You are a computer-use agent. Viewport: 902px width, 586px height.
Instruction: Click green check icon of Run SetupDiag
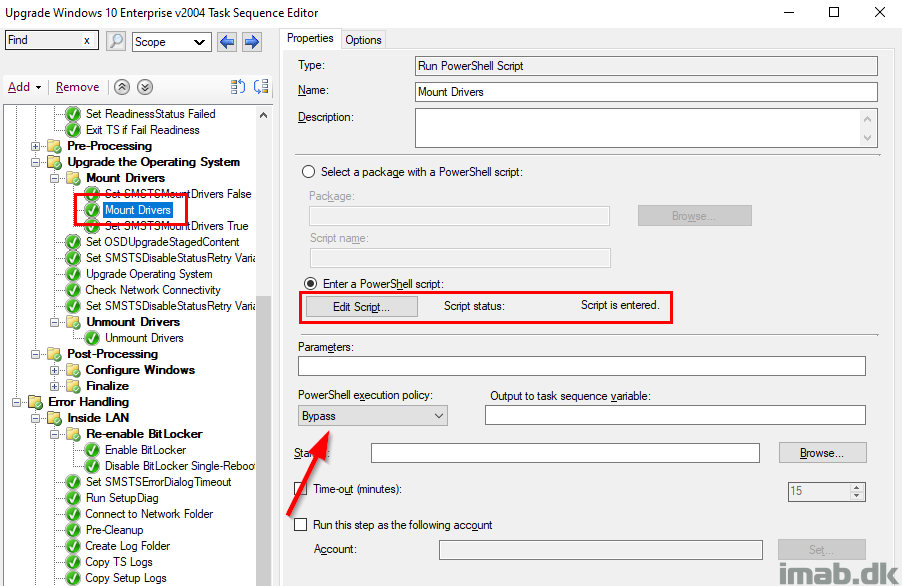click(73, 498)
